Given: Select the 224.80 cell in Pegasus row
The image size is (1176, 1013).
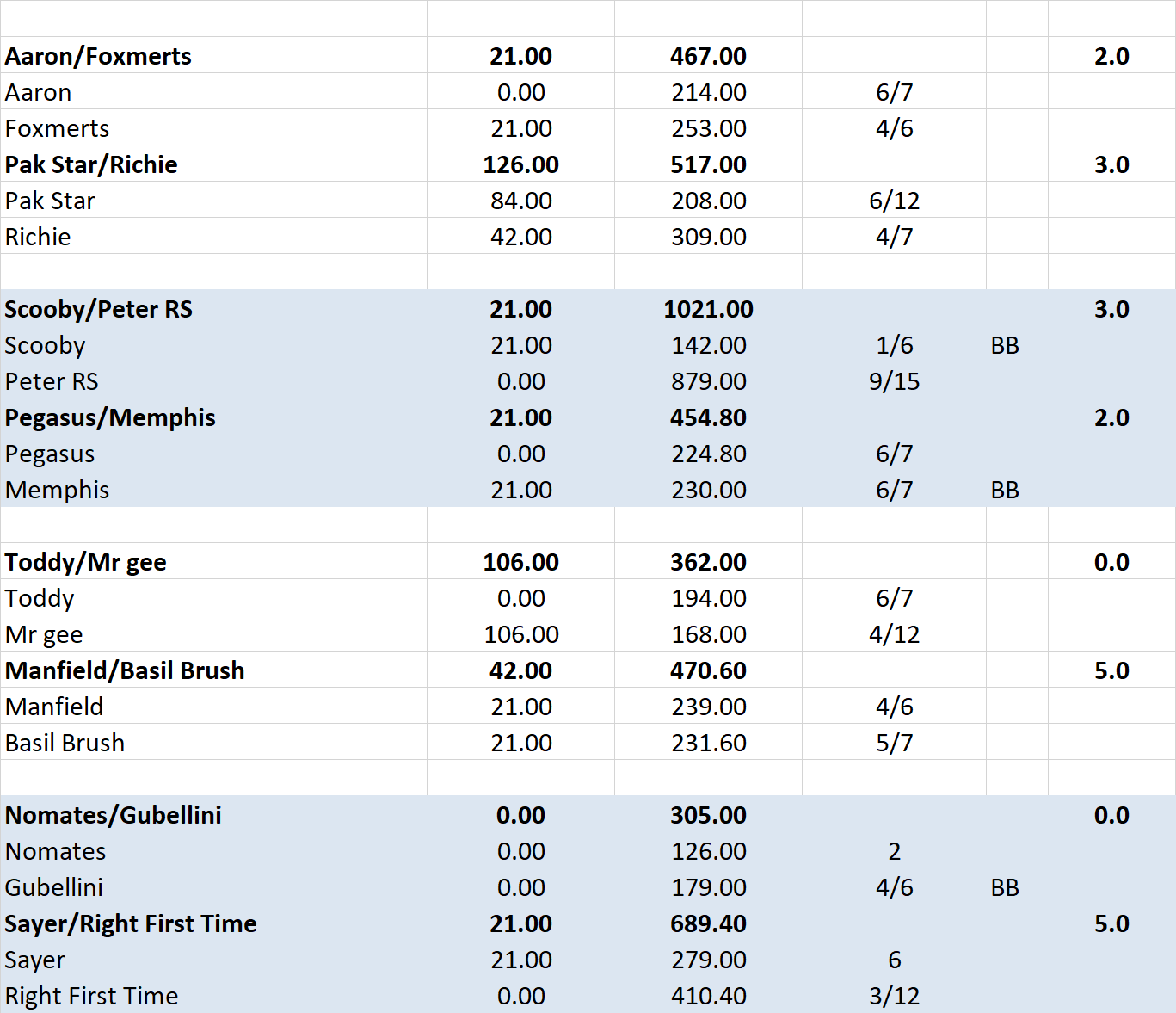Looking at the screenshot, I should (x=708, y=454).
